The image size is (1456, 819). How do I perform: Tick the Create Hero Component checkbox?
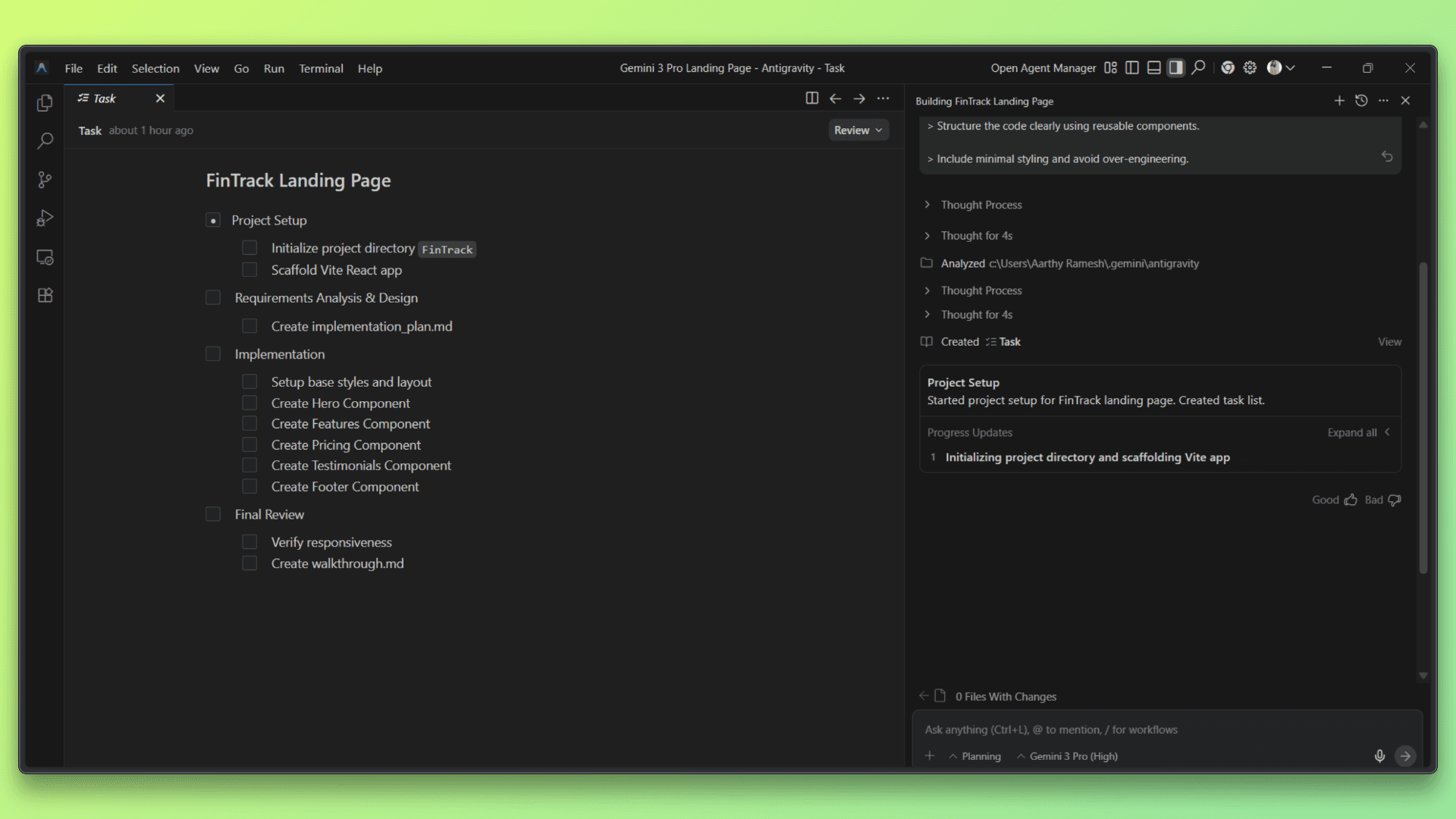point(249,403)
